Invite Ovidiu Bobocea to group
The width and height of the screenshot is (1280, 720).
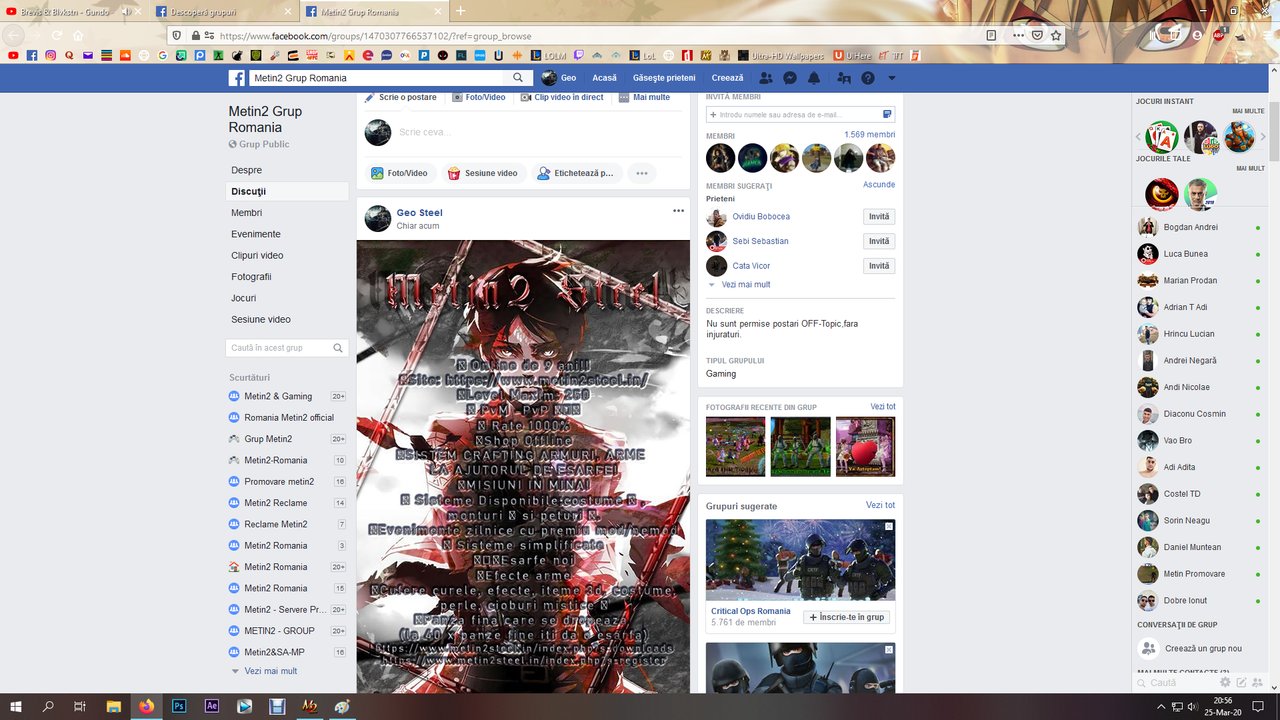point(879,217)
